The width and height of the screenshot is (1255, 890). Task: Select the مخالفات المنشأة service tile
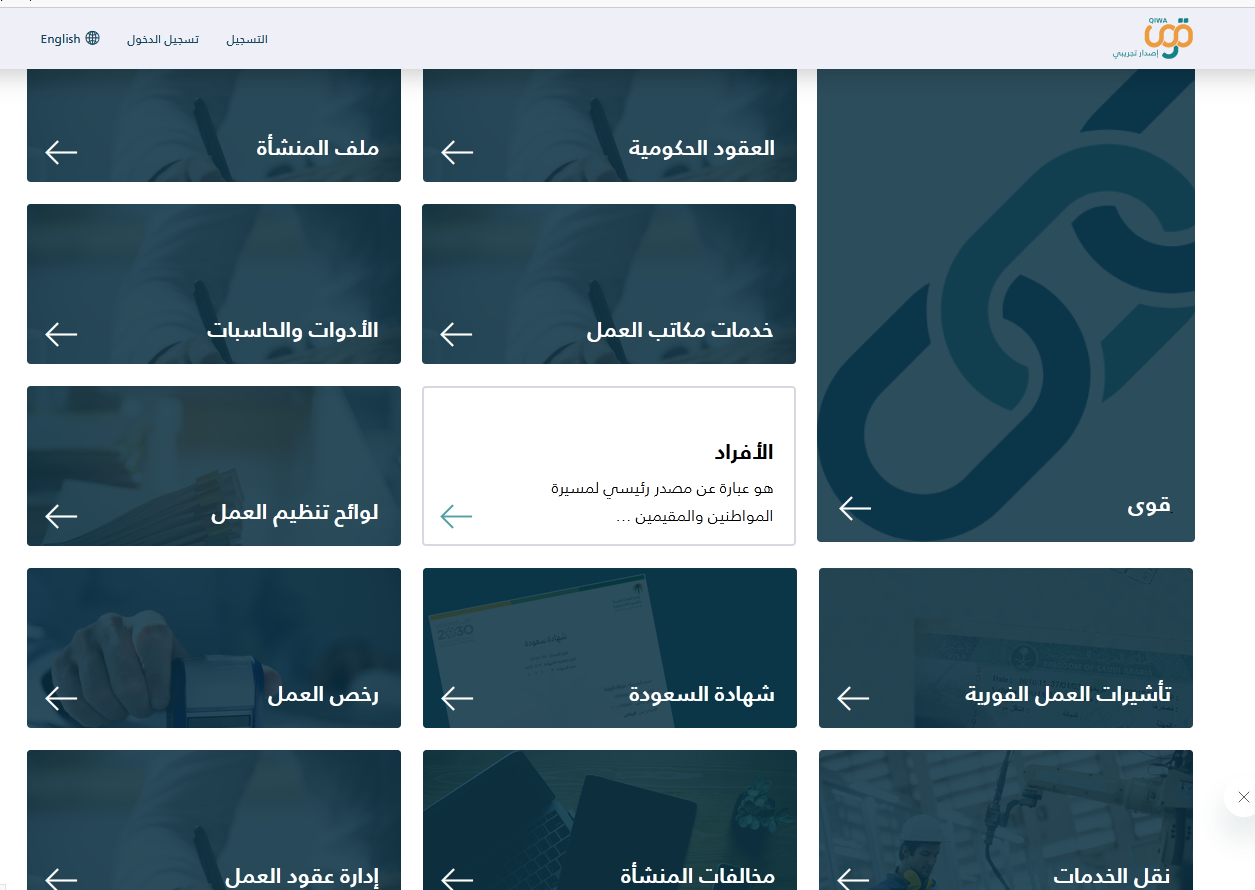point(609,820)
